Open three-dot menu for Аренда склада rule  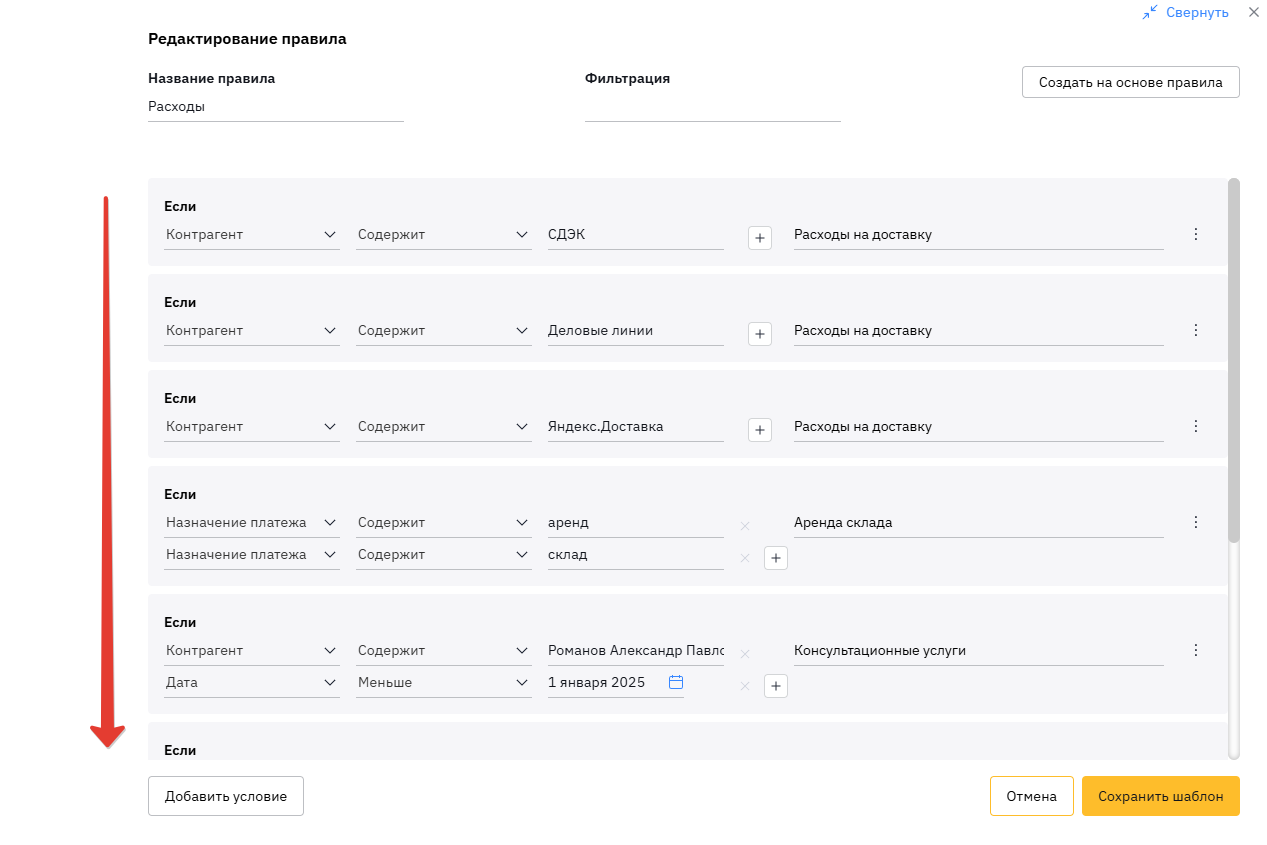pyautogui.click(x=1195, y=522)
